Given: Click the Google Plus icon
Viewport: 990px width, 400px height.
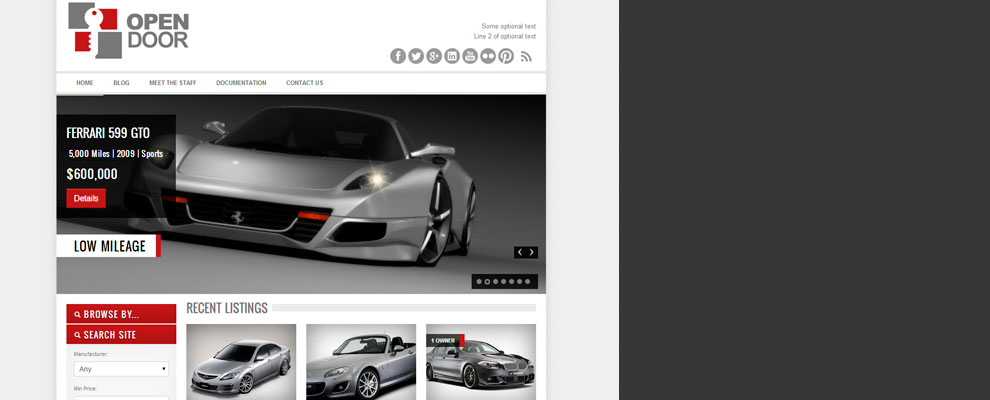Looking at the screenshot, I should coord(434,56).
